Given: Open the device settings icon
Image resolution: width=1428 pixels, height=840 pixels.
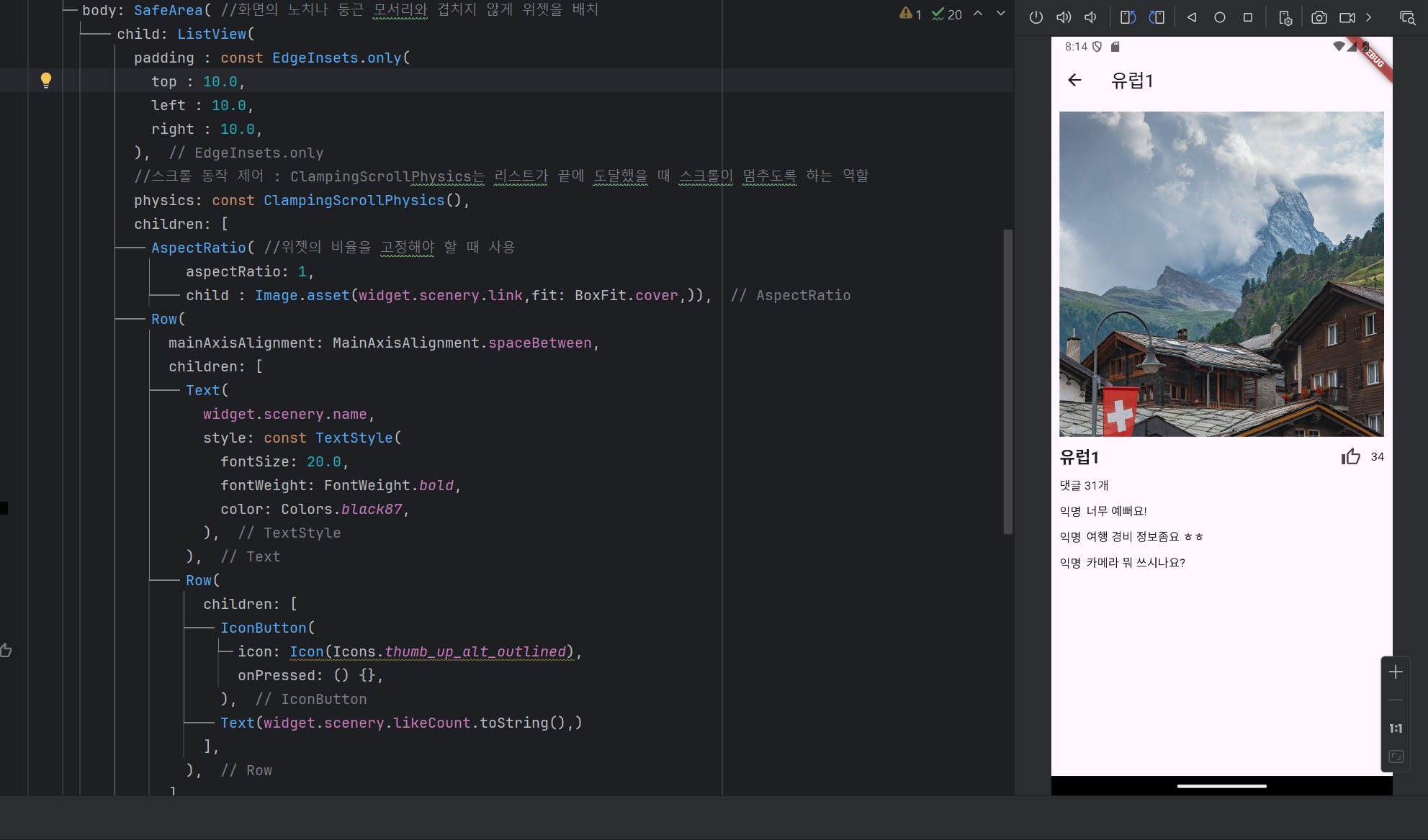Looking at the screenshot, I should point(1285,17).
